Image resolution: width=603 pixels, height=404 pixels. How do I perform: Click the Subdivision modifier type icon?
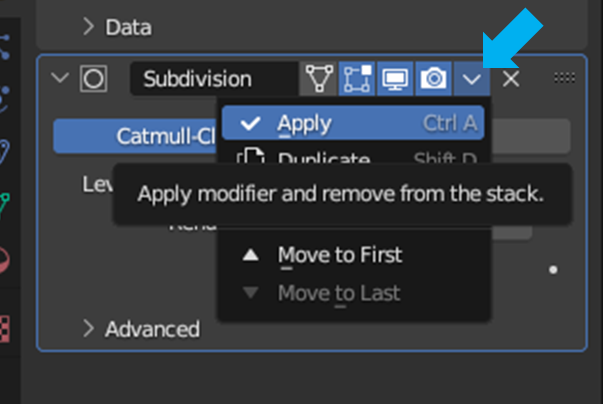click(x=93, y=79)
